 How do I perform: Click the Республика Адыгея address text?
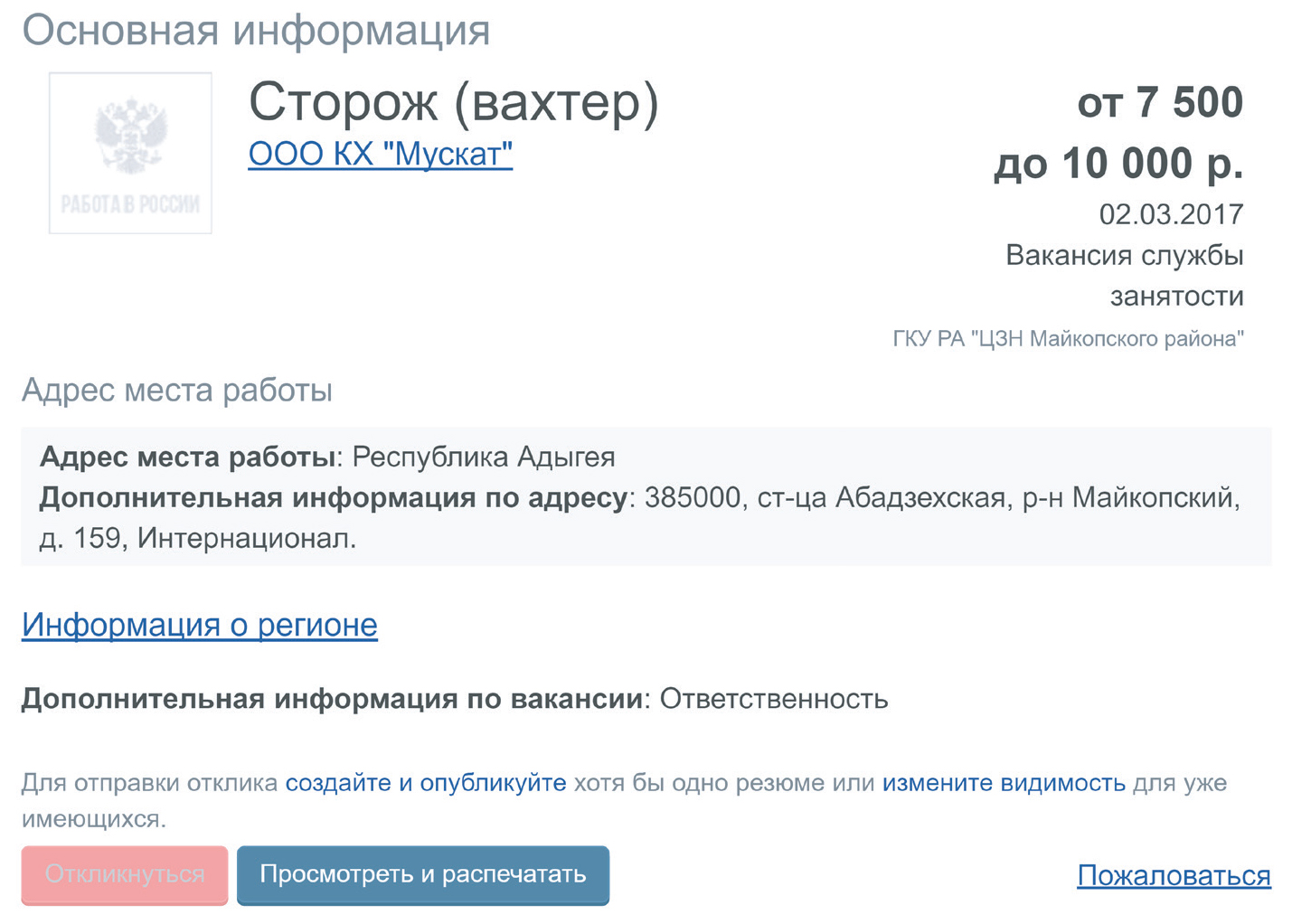484,457
